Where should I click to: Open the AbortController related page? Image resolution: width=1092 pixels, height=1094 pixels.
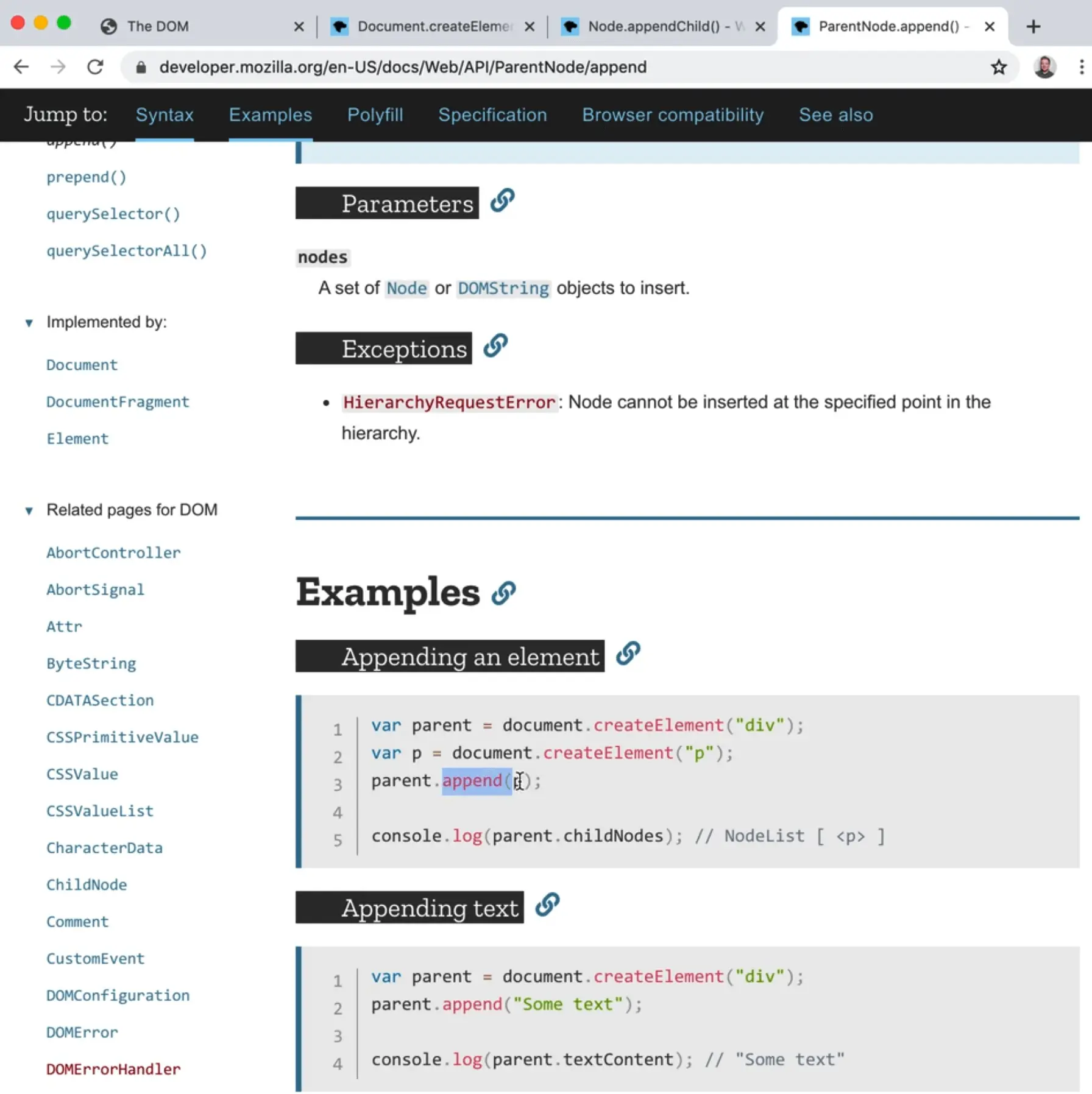point(113,552)
